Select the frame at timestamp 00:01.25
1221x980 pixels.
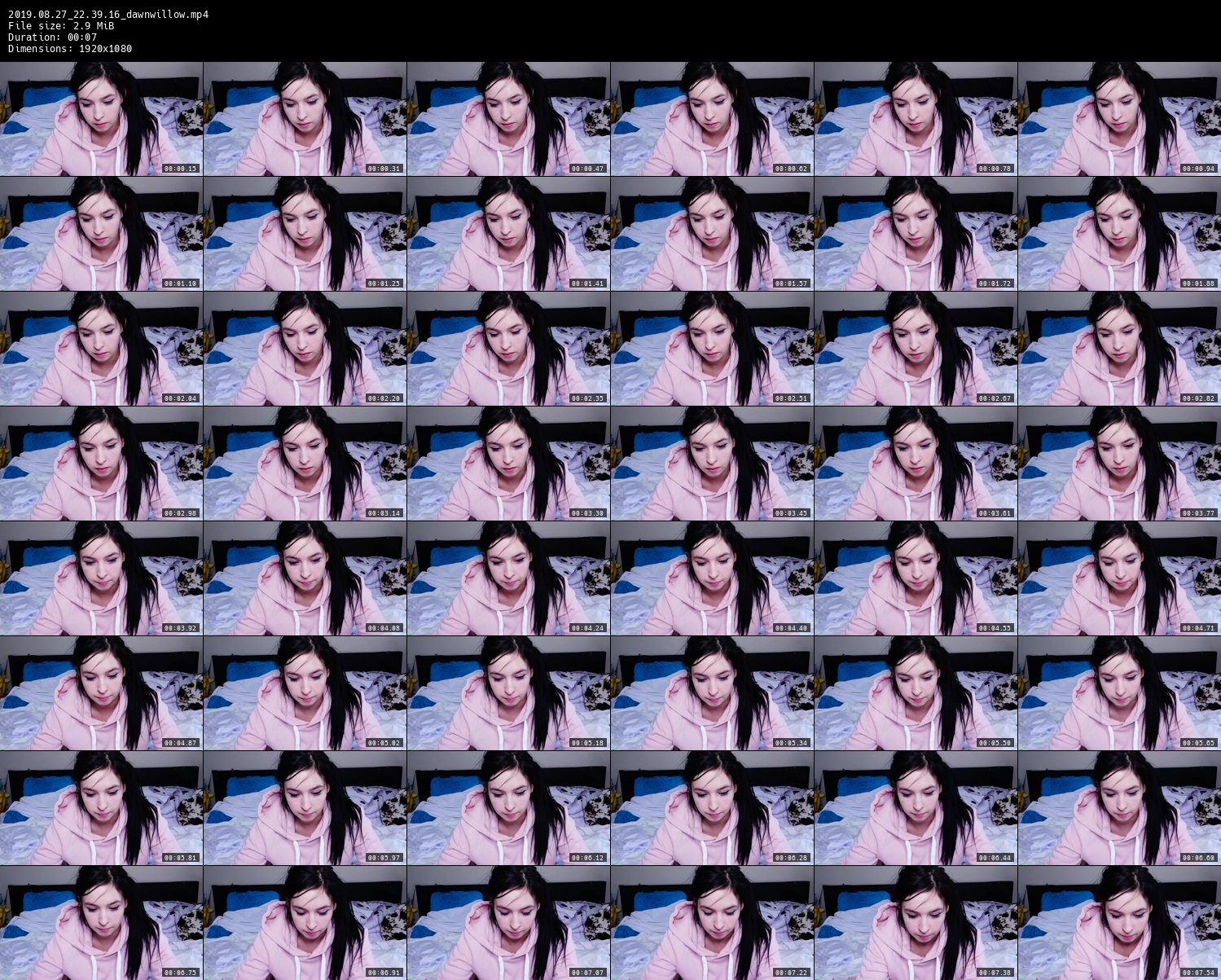(x=305, y=234)
